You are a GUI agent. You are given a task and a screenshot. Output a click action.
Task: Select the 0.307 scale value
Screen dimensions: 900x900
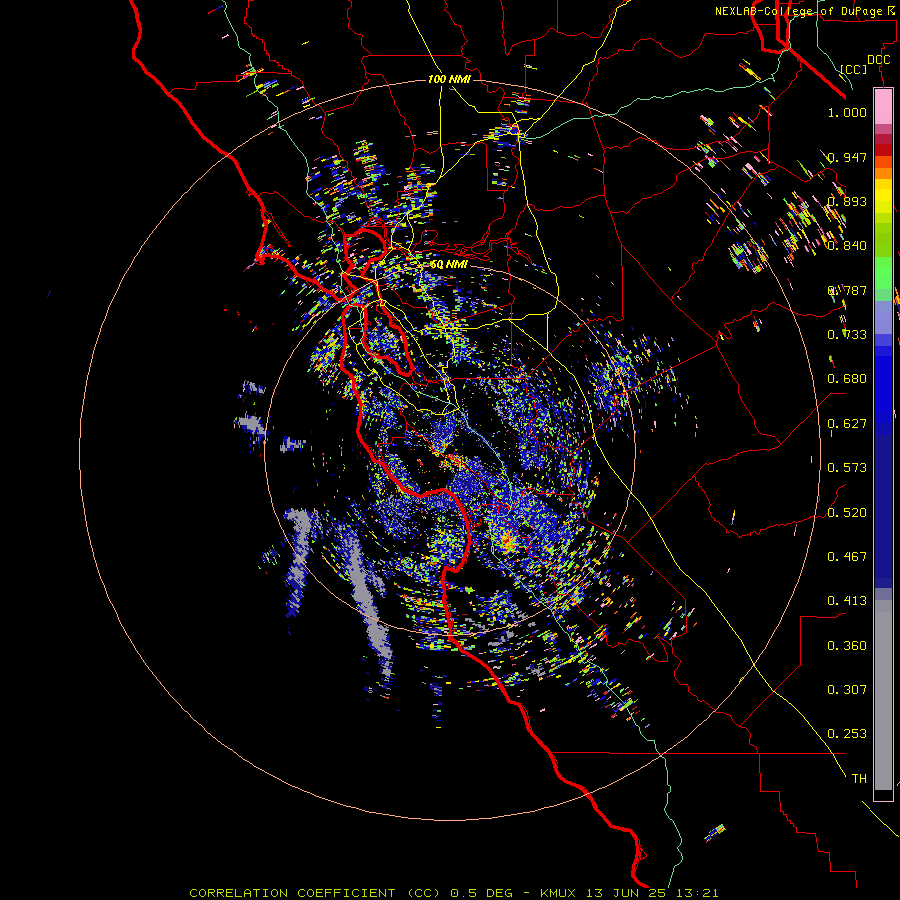pyautogui.click(x=847, y=690)
